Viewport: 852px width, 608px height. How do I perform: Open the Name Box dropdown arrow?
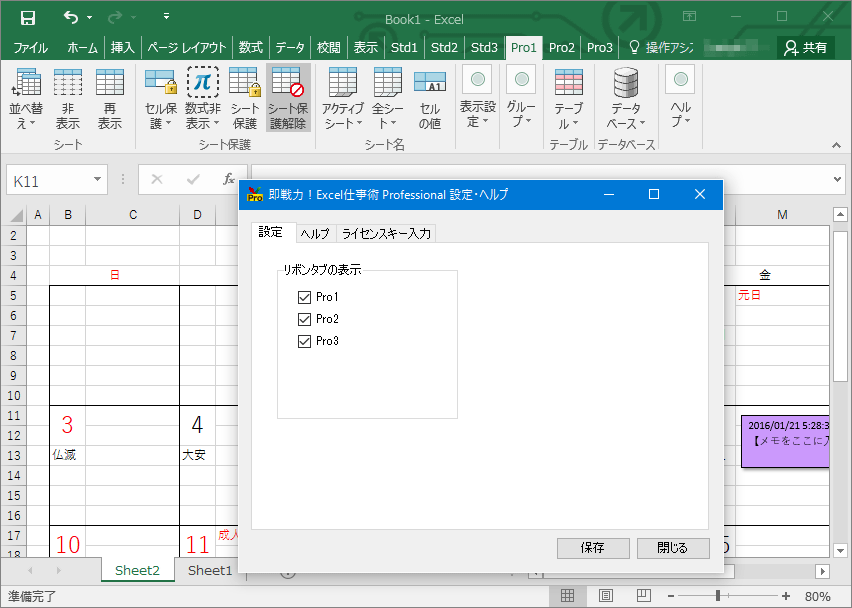click(98, 180)
